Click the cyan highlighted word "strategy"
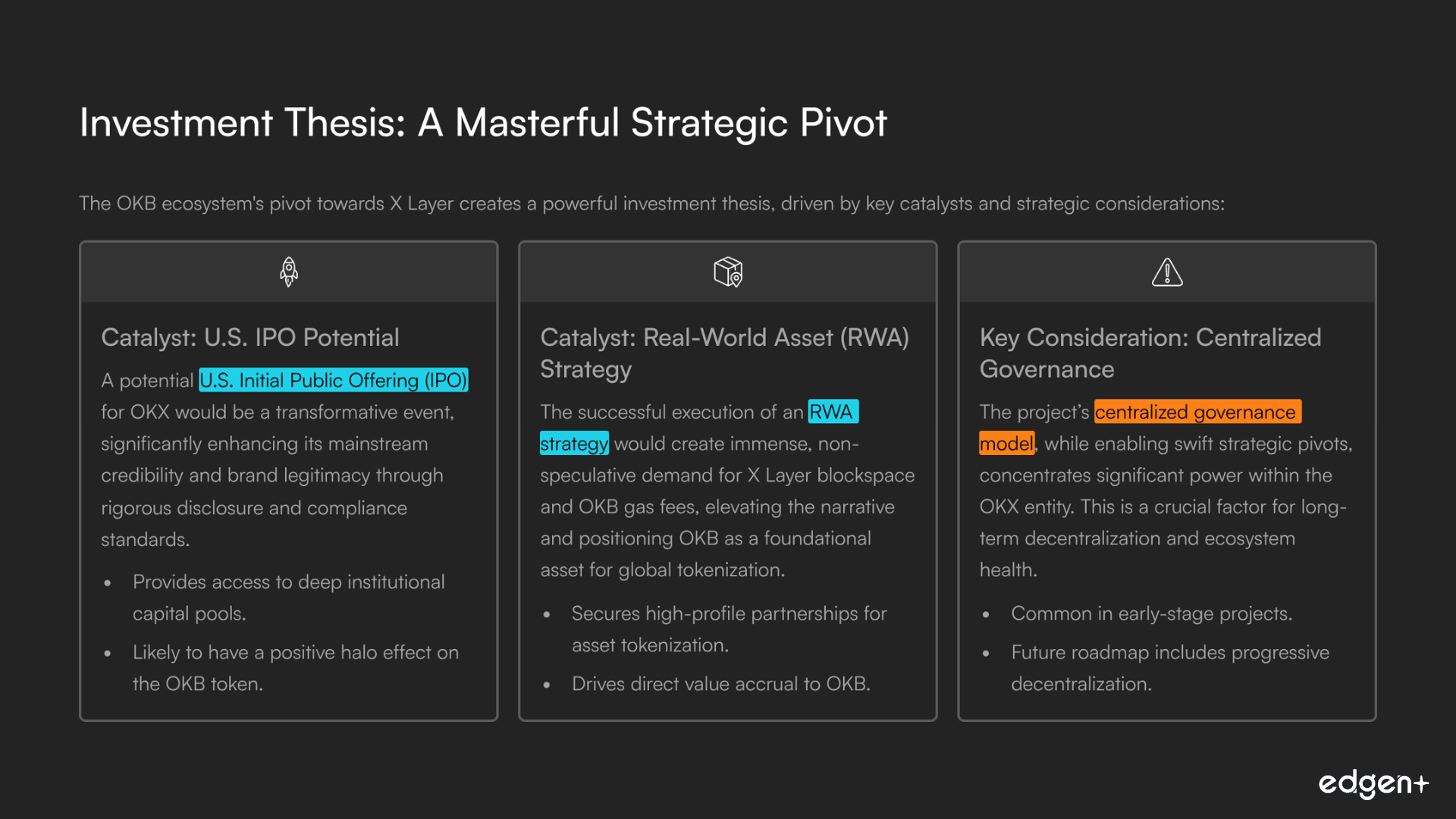 point(574,444)
